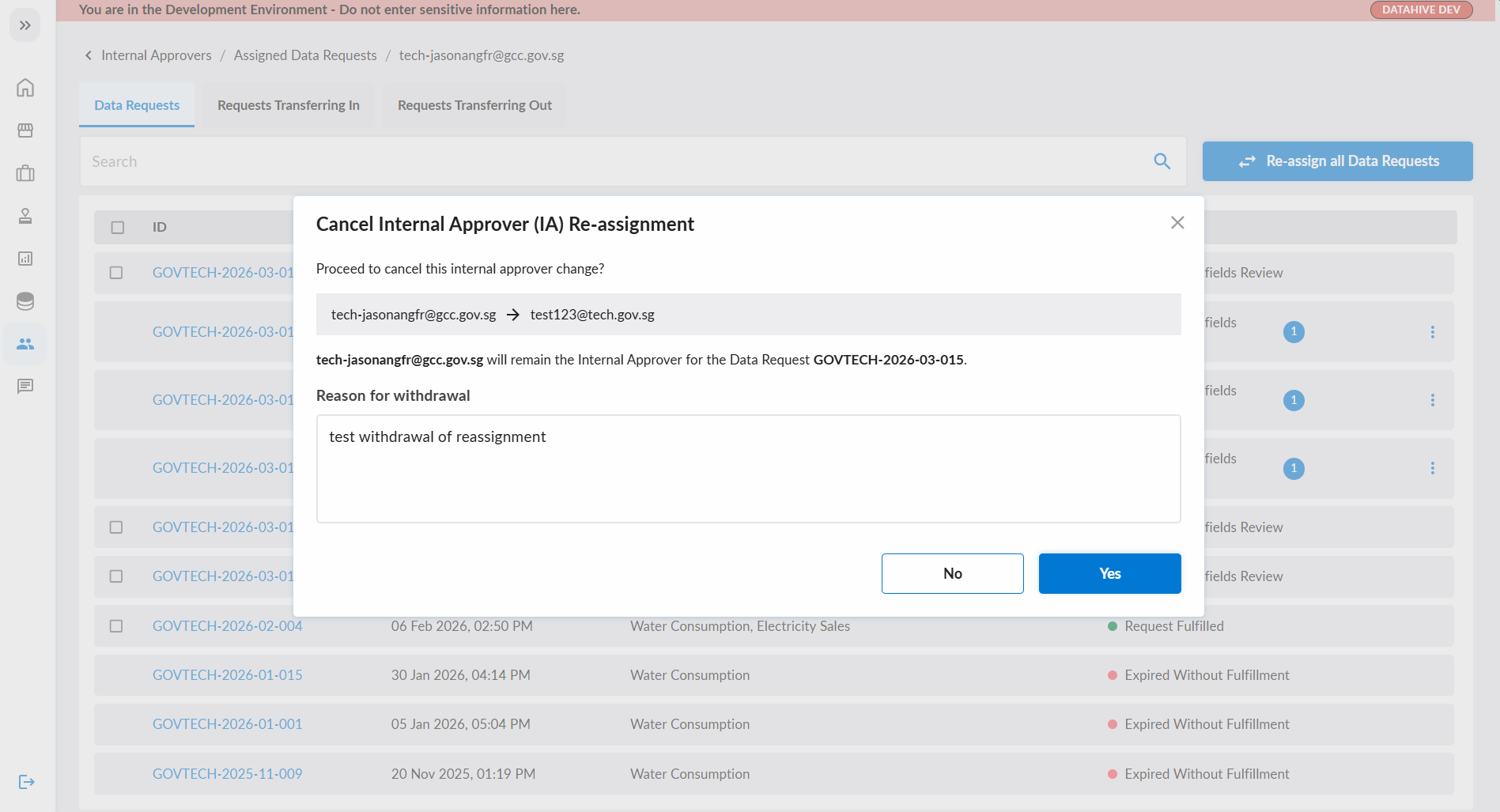Close the Cancel IA Re-assignment dialog
The height and width of the screenshot is (812, 1500).
point(1177,223)
